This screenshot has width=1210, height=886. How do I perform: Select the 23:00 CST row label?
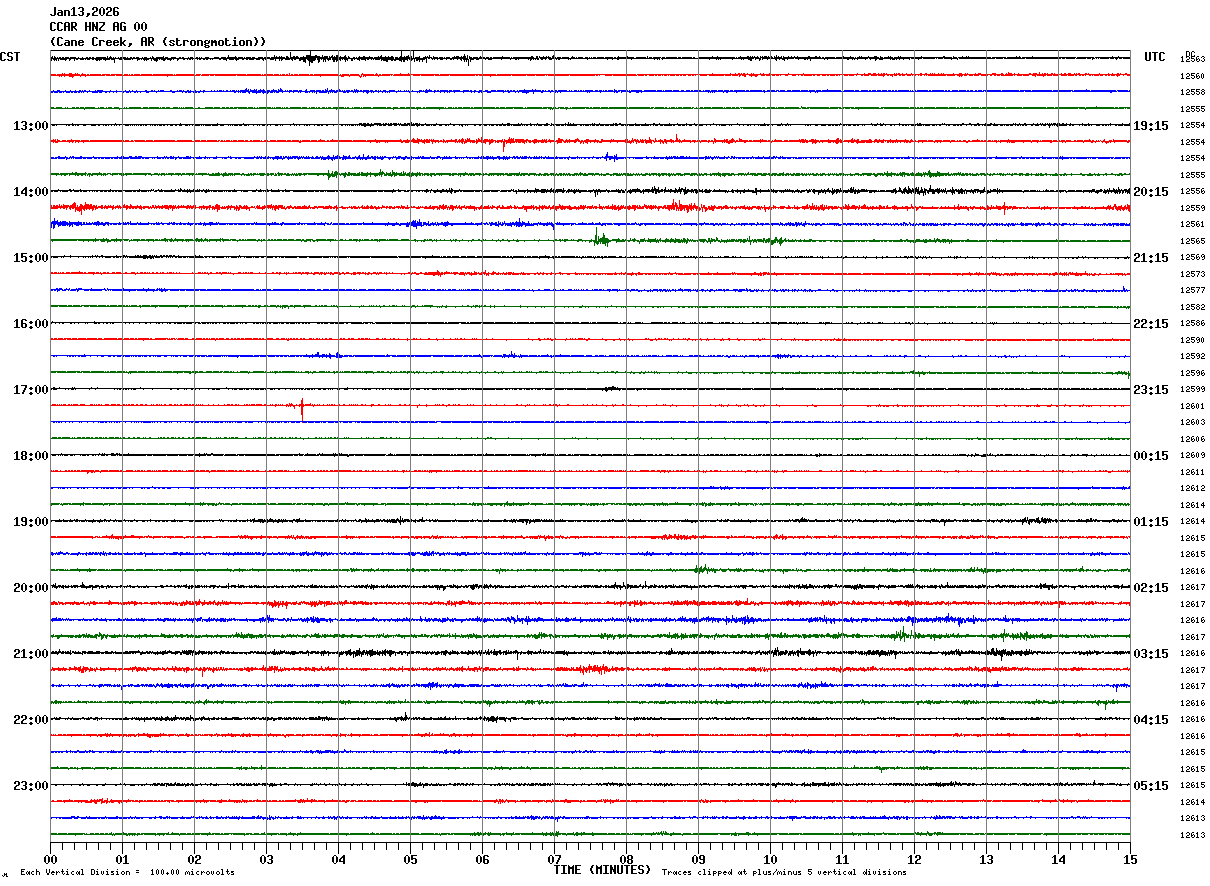point(30,786)
